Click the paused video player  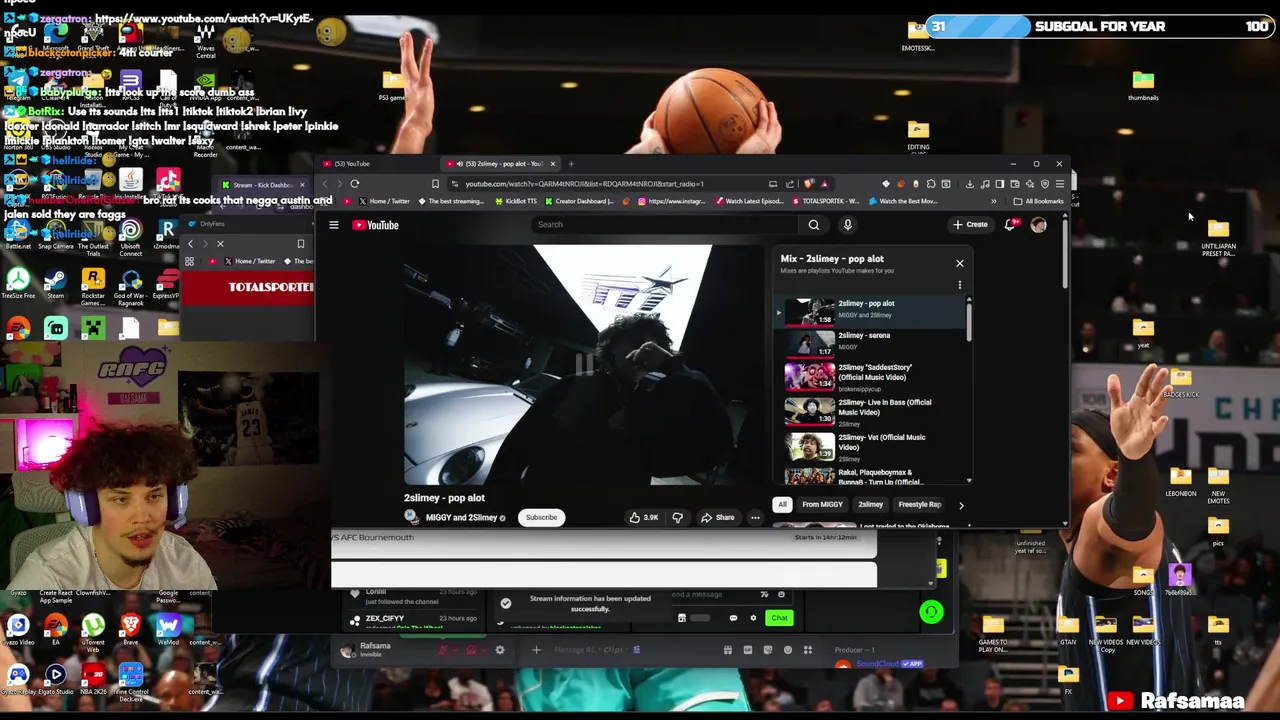point(583,365)
